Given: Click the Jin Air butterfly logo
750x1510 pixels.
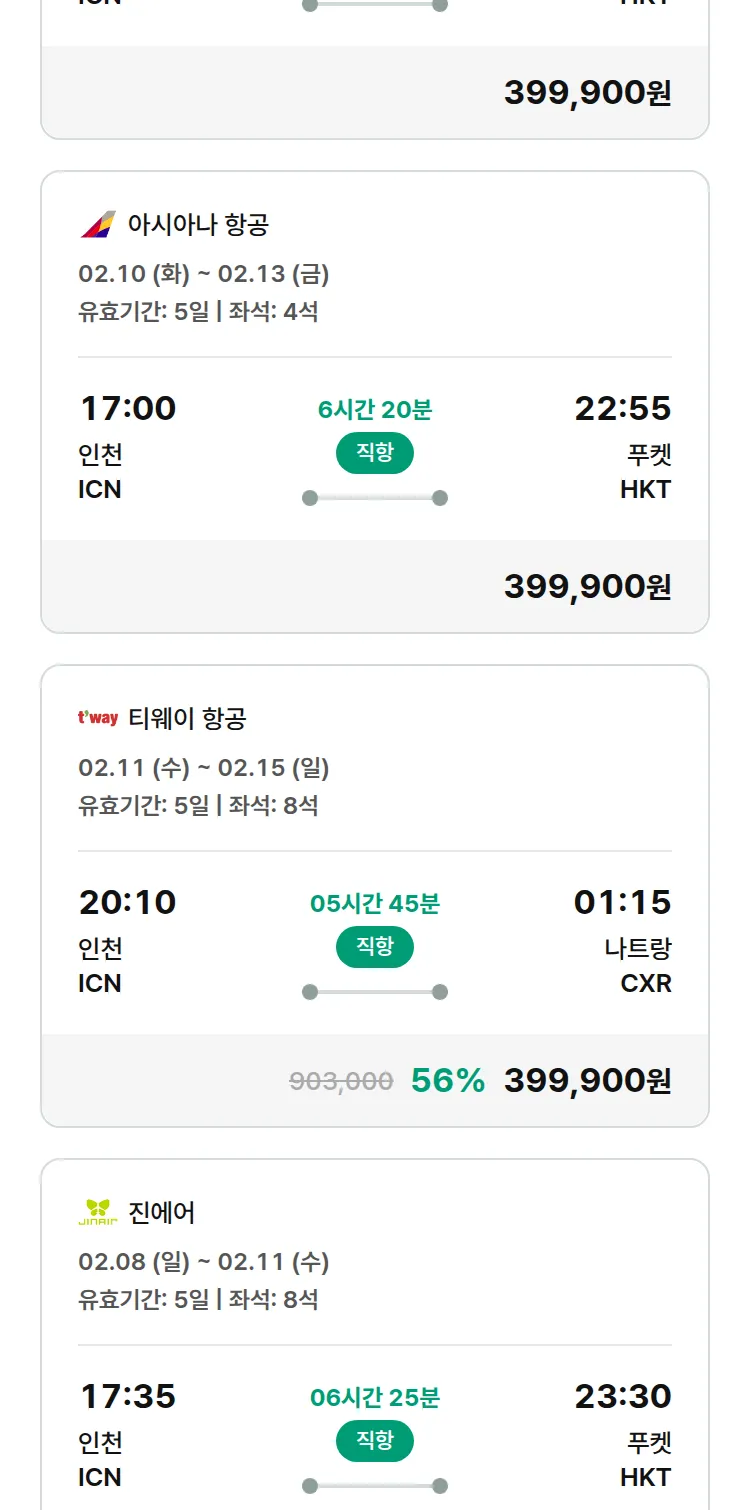Looking at the screenshot, I should click(x=98, y=1212).
